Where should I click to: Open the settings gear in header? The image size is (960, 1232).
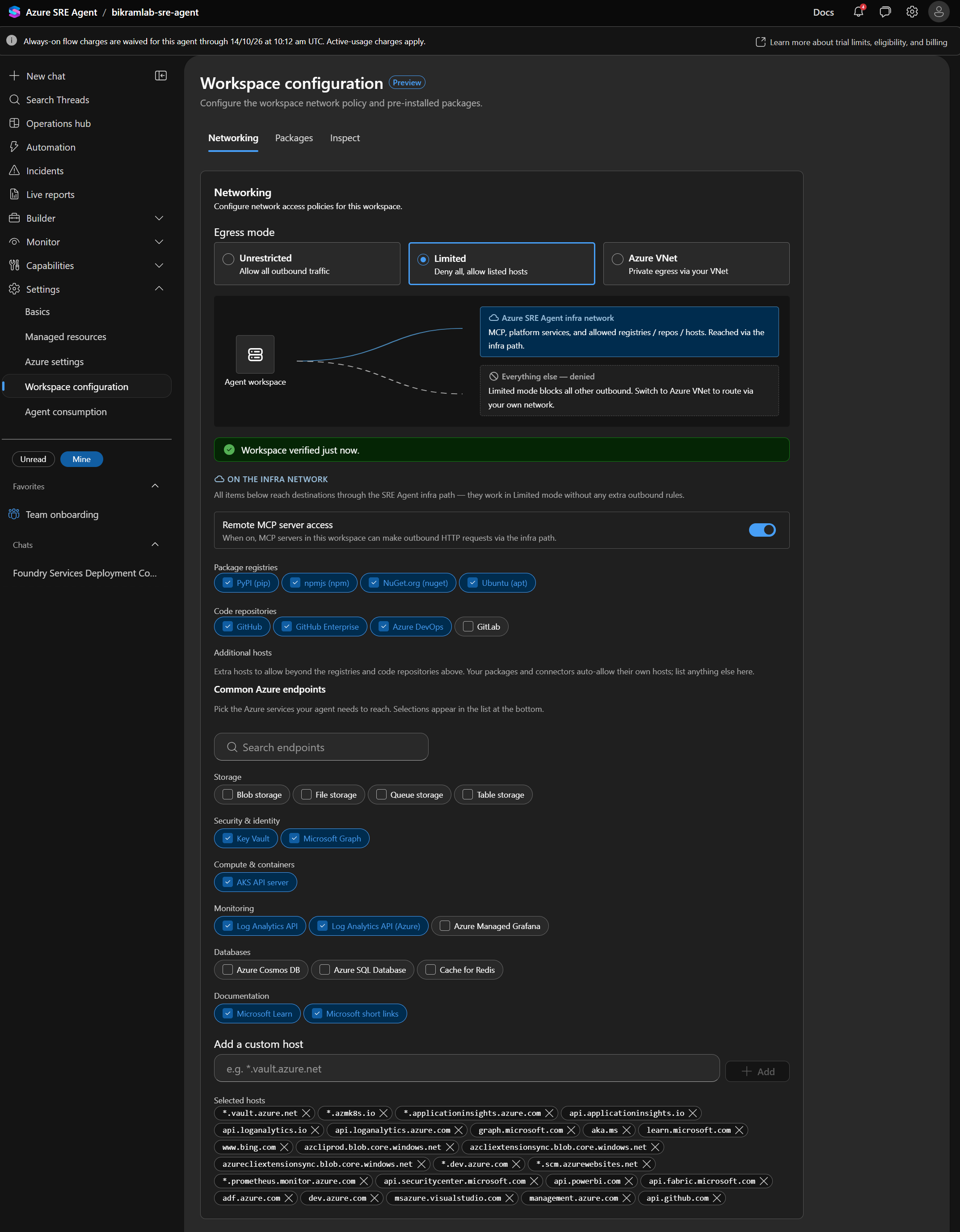(911, 12)
